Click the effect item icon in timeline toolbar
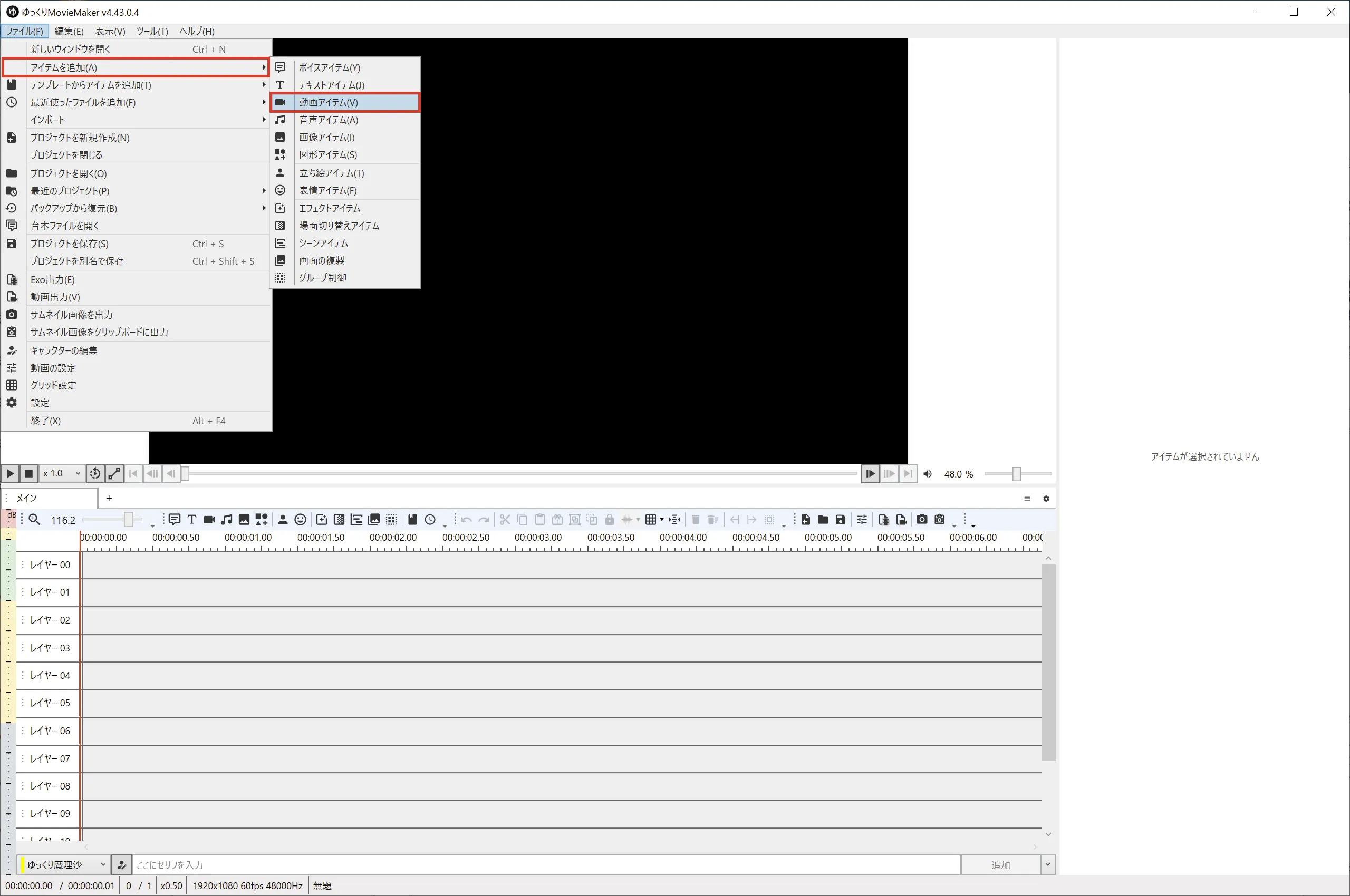The image size is (1350, 896). (322, 520)
